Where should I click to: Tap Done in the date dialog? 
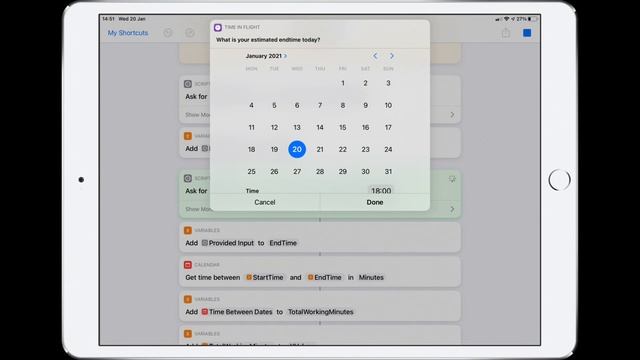375,202
